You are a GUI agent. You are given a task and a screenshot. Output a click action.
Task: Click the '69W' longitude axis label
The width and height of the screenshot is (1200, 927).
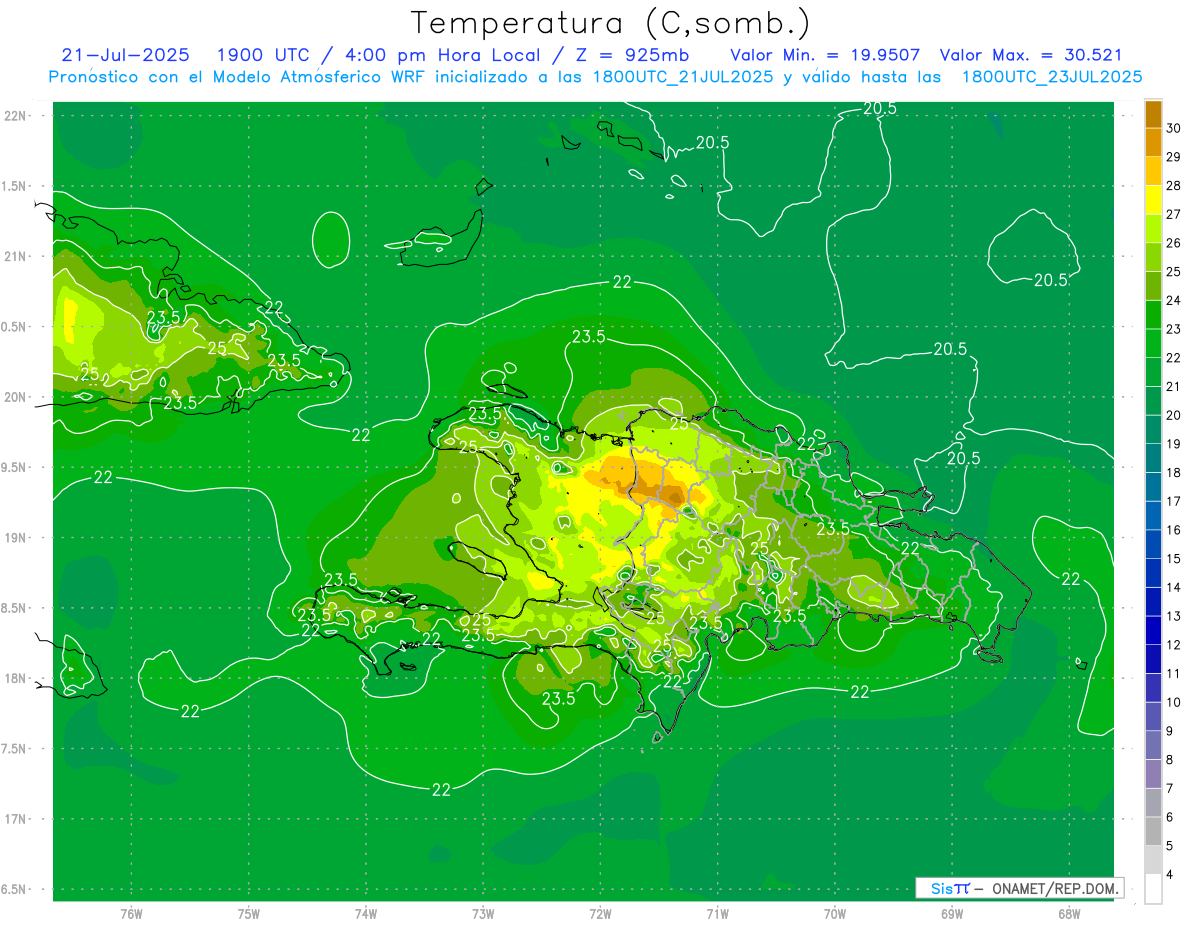[952, 913]
